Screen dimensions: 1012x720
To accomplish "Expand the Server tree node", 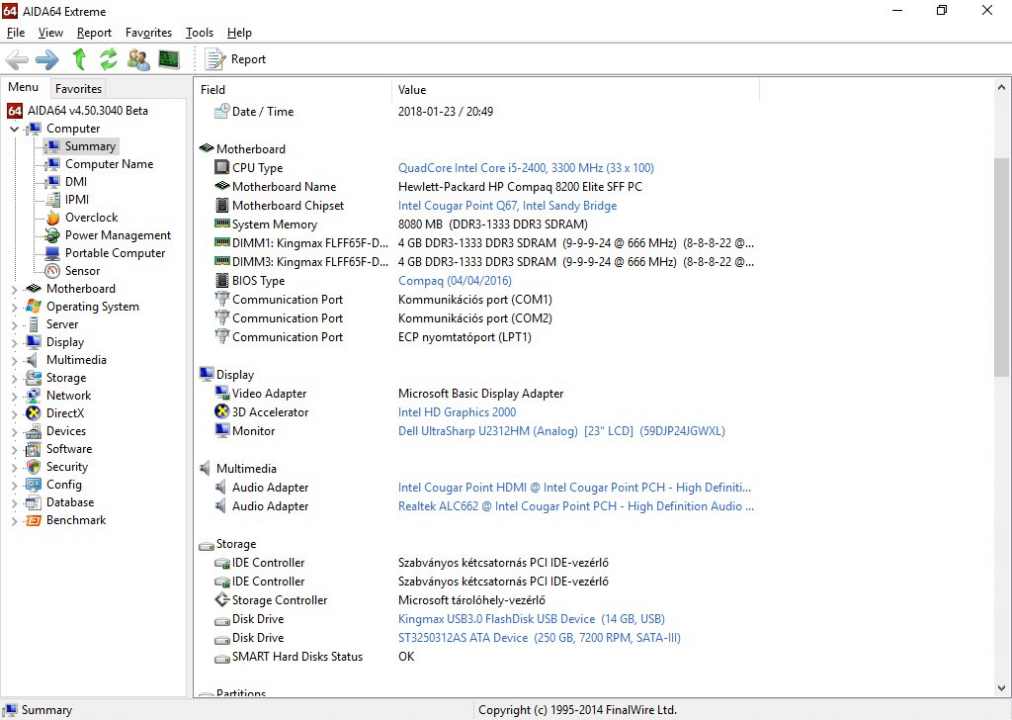I will 14,325.
